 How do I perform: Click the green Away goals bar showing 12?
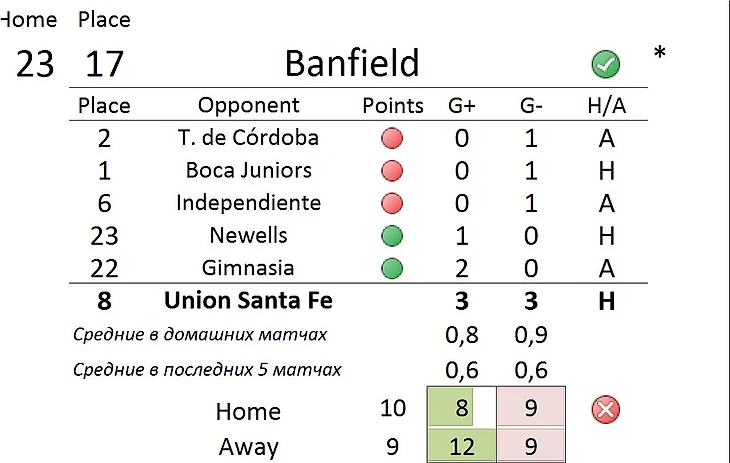click(461, 445)
